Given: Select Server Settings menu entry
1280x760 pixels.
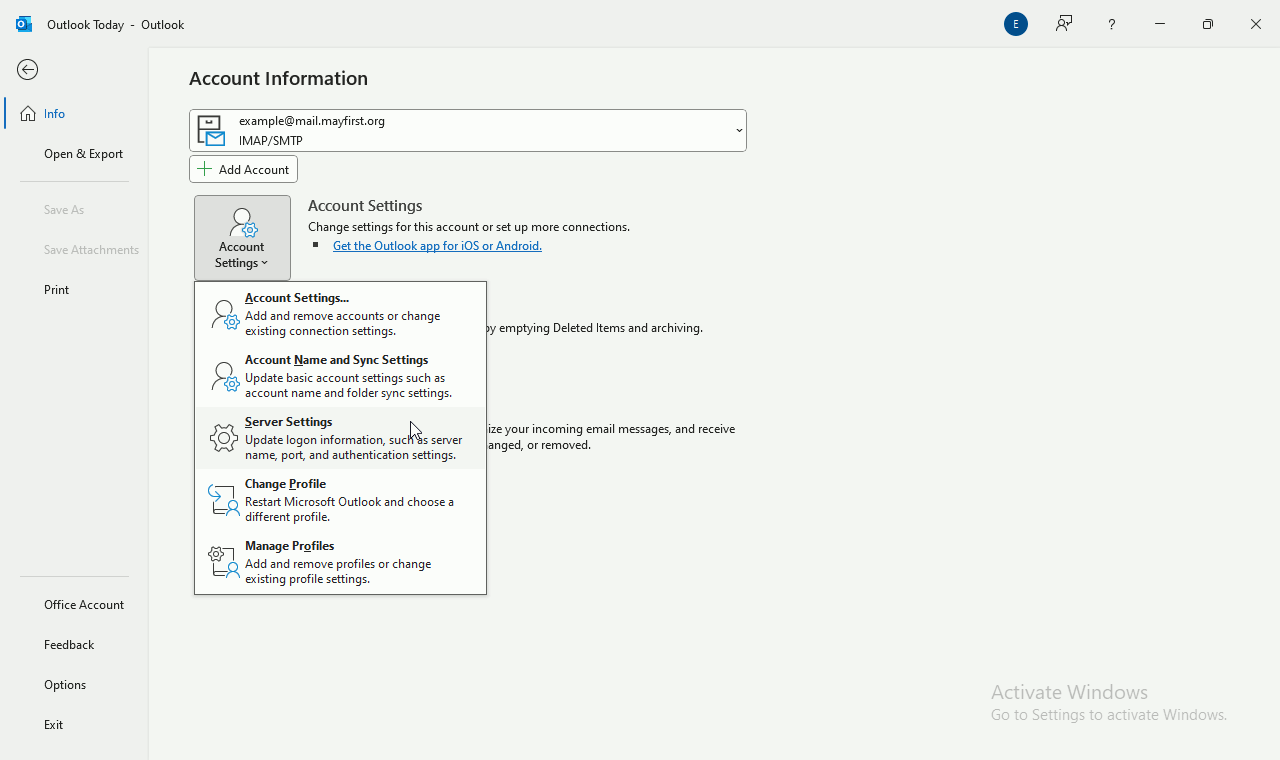Looking at the screenshot, I should click(341, 438).
